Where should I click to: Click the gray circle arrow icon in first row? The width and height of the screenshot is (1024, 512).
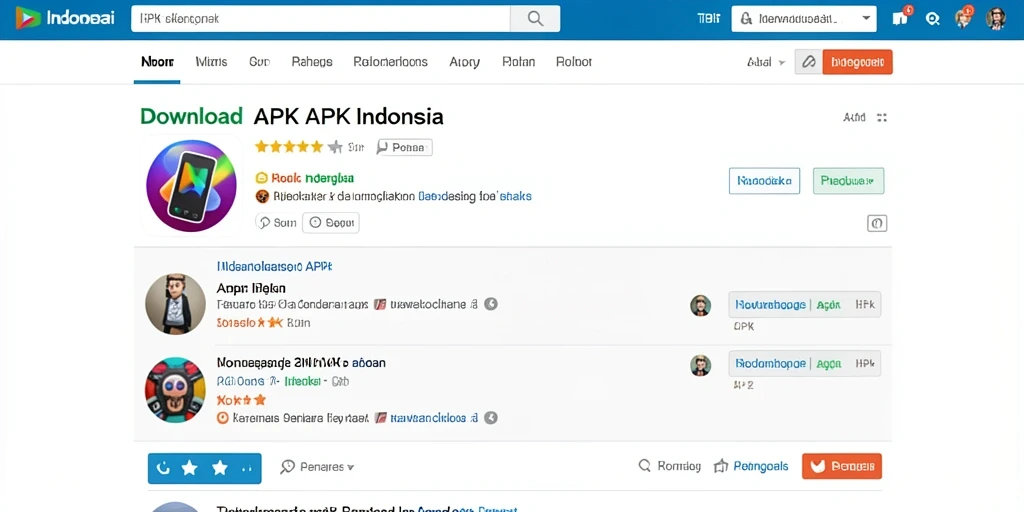coord(491,304)
